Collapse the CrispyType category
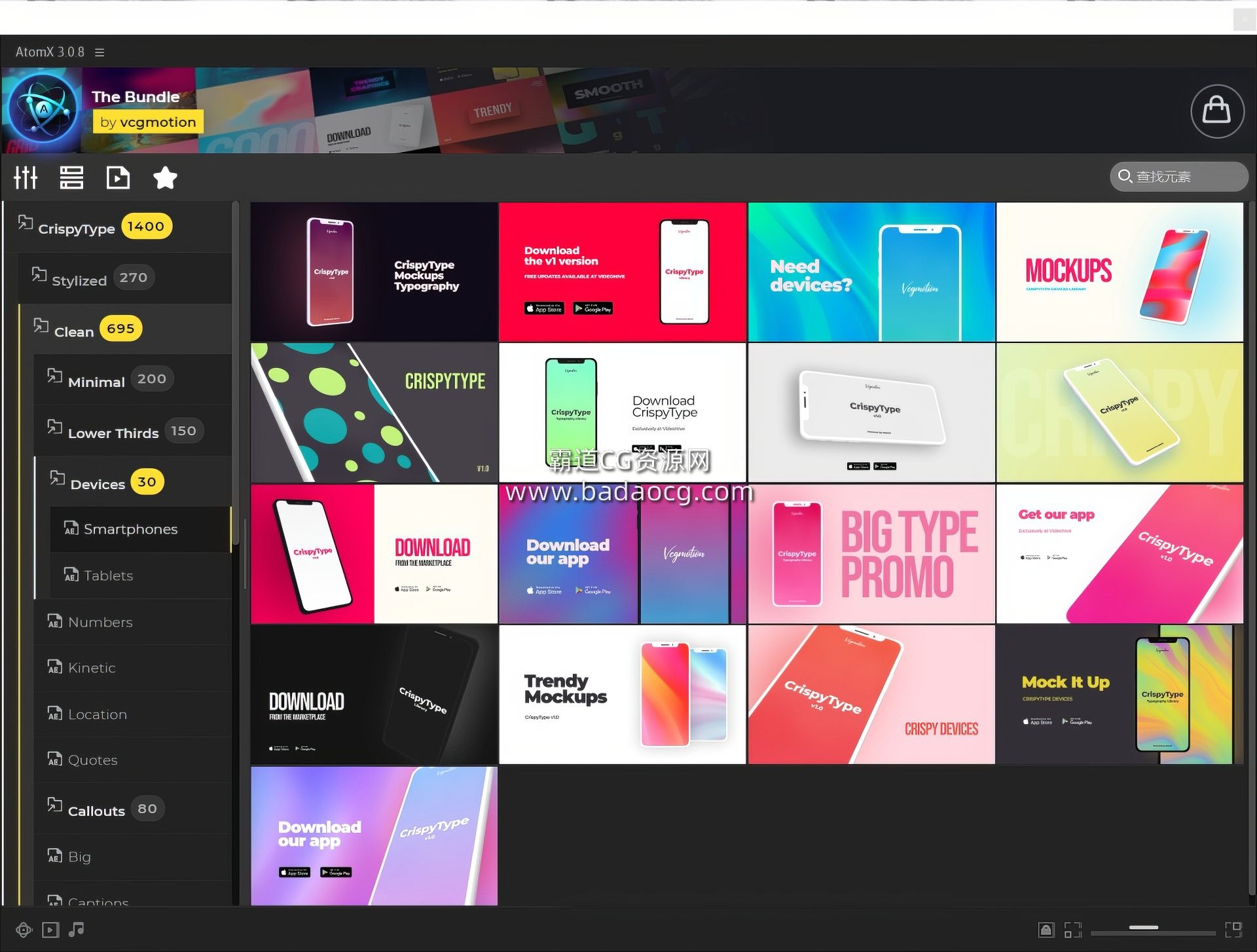Screen dimensions: 1257x952 pyautogui.click(x=118, y=227)
